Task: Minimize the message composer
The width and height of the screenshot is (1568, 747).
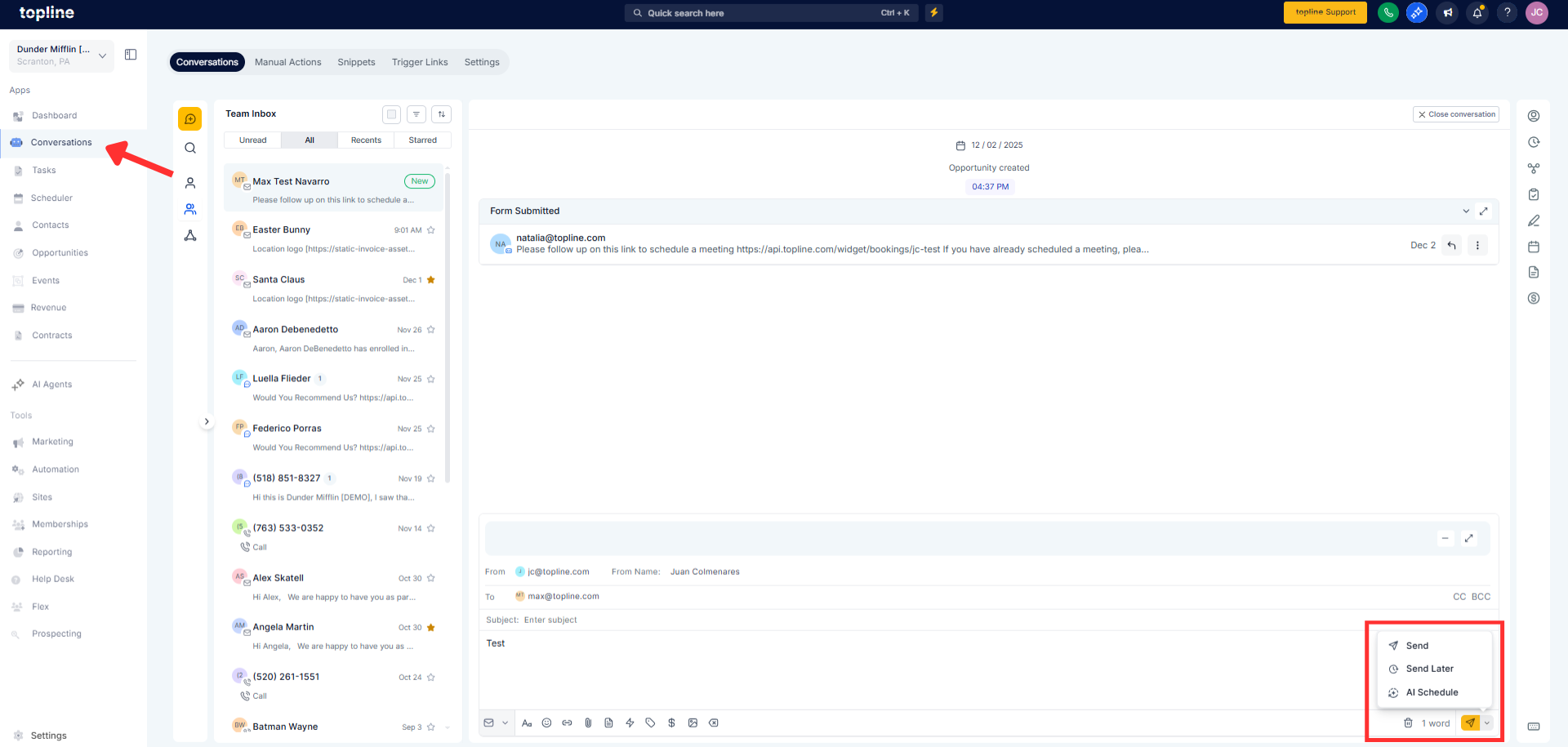Action: (1445, 538)
